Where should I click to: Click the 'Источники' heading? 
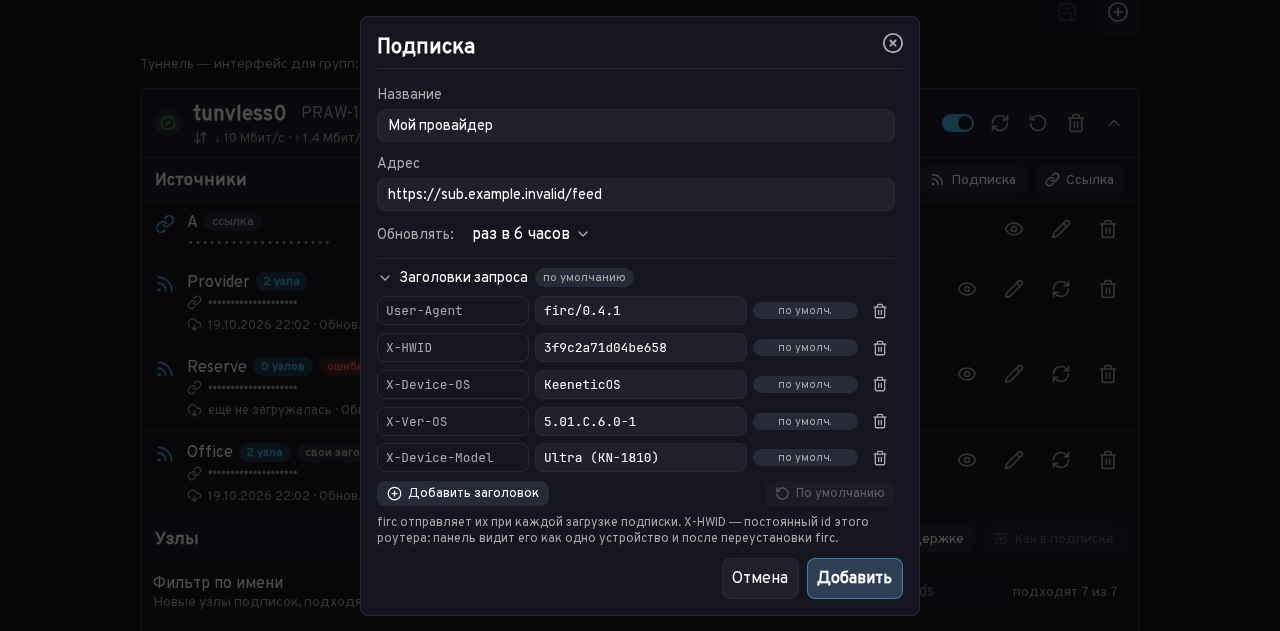201,180
